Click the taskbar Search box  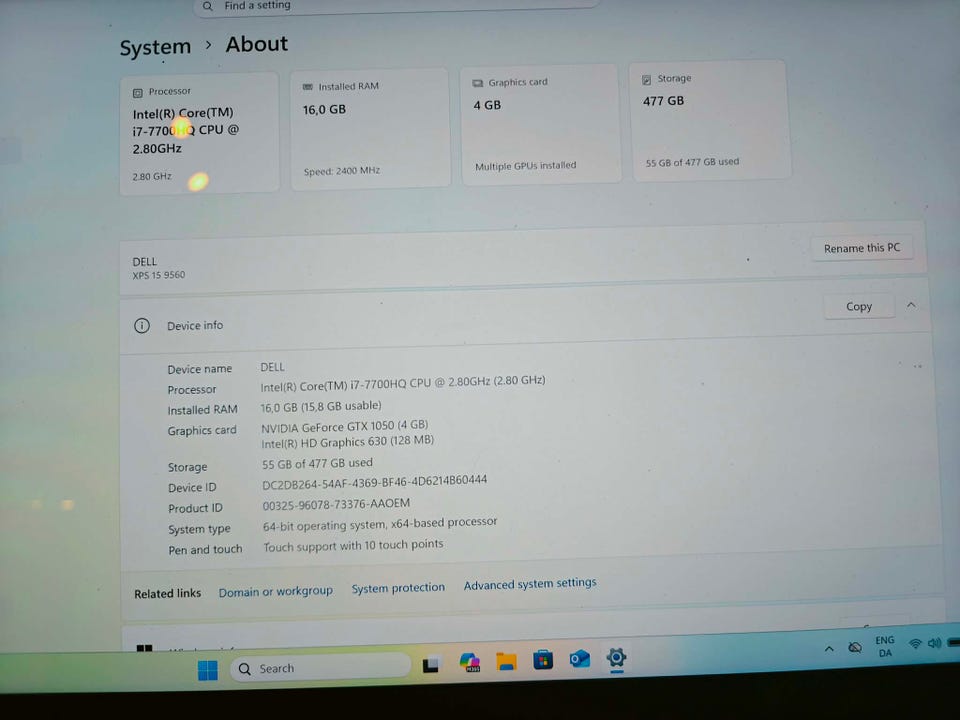coord(320,667)
